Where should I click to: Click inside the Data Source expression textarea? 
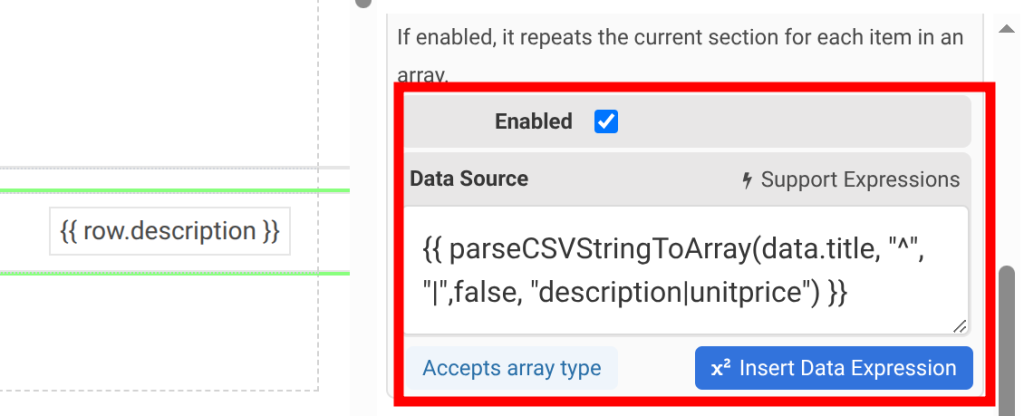click(685, 270)
